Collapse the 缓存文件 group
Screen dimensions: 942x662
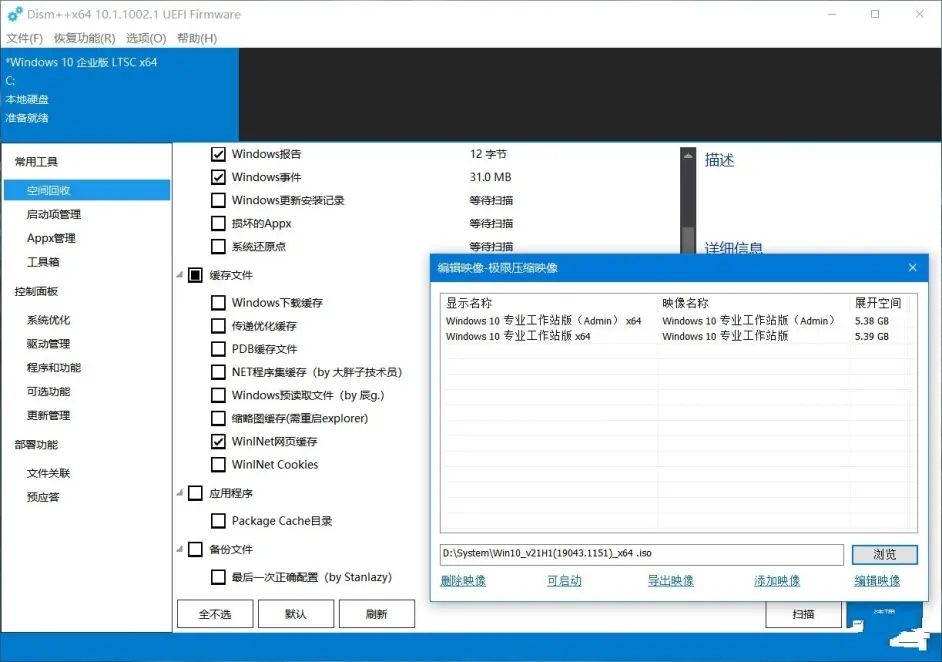point(180,275)
